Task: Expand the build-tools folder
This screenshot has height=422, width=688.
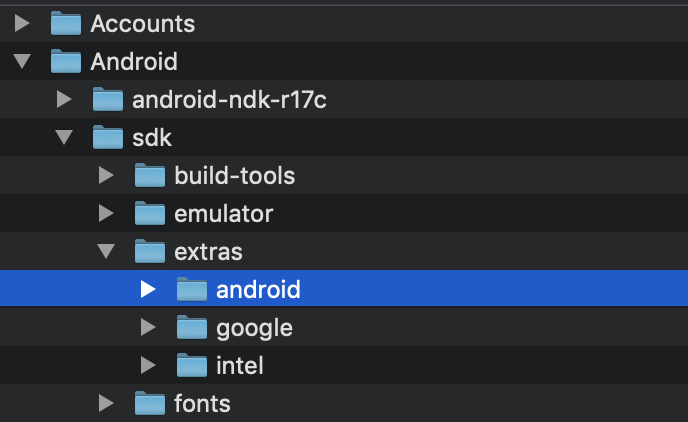Action: 106,176
